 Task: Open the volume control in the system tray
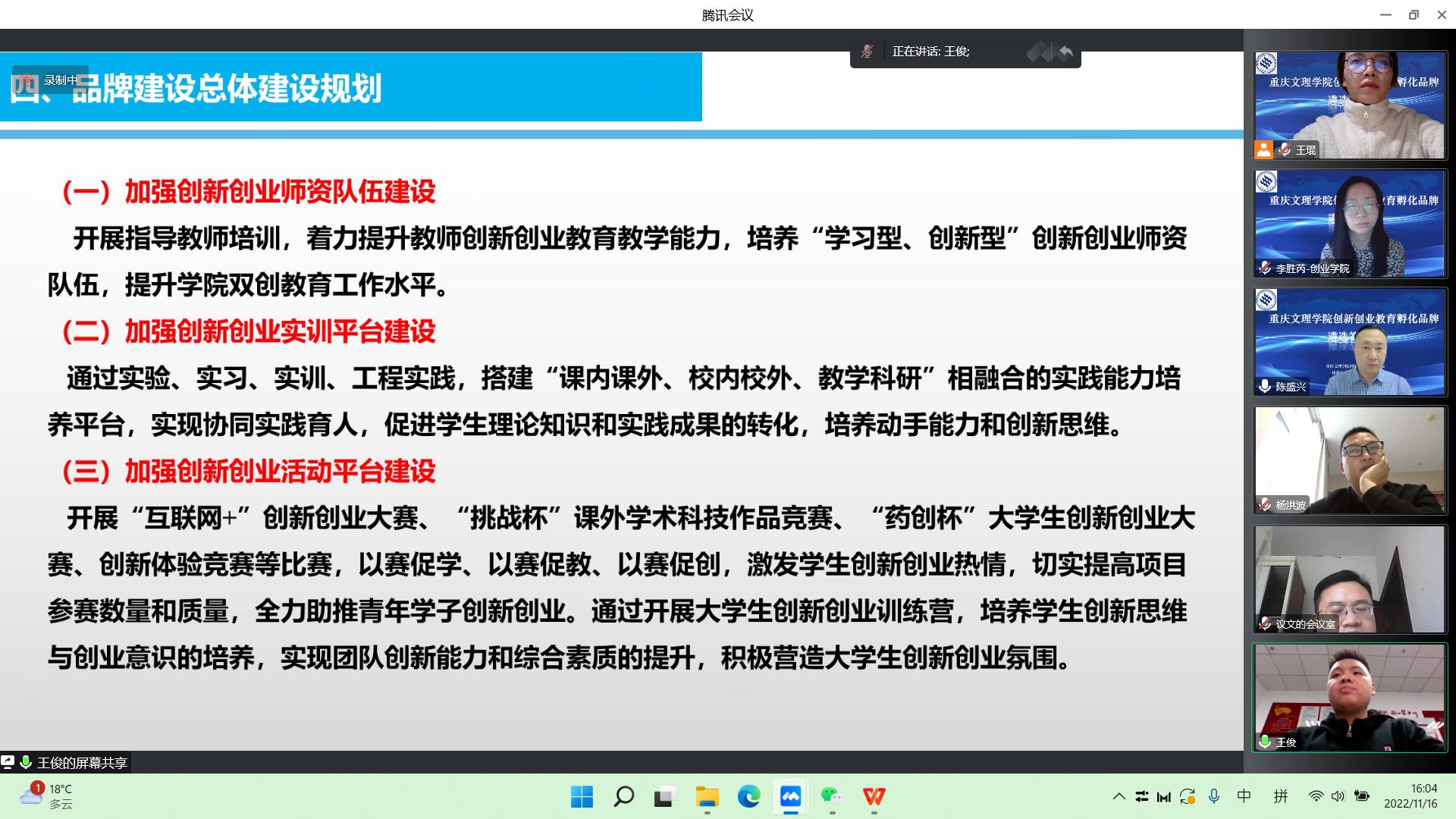click(1338, 796)
